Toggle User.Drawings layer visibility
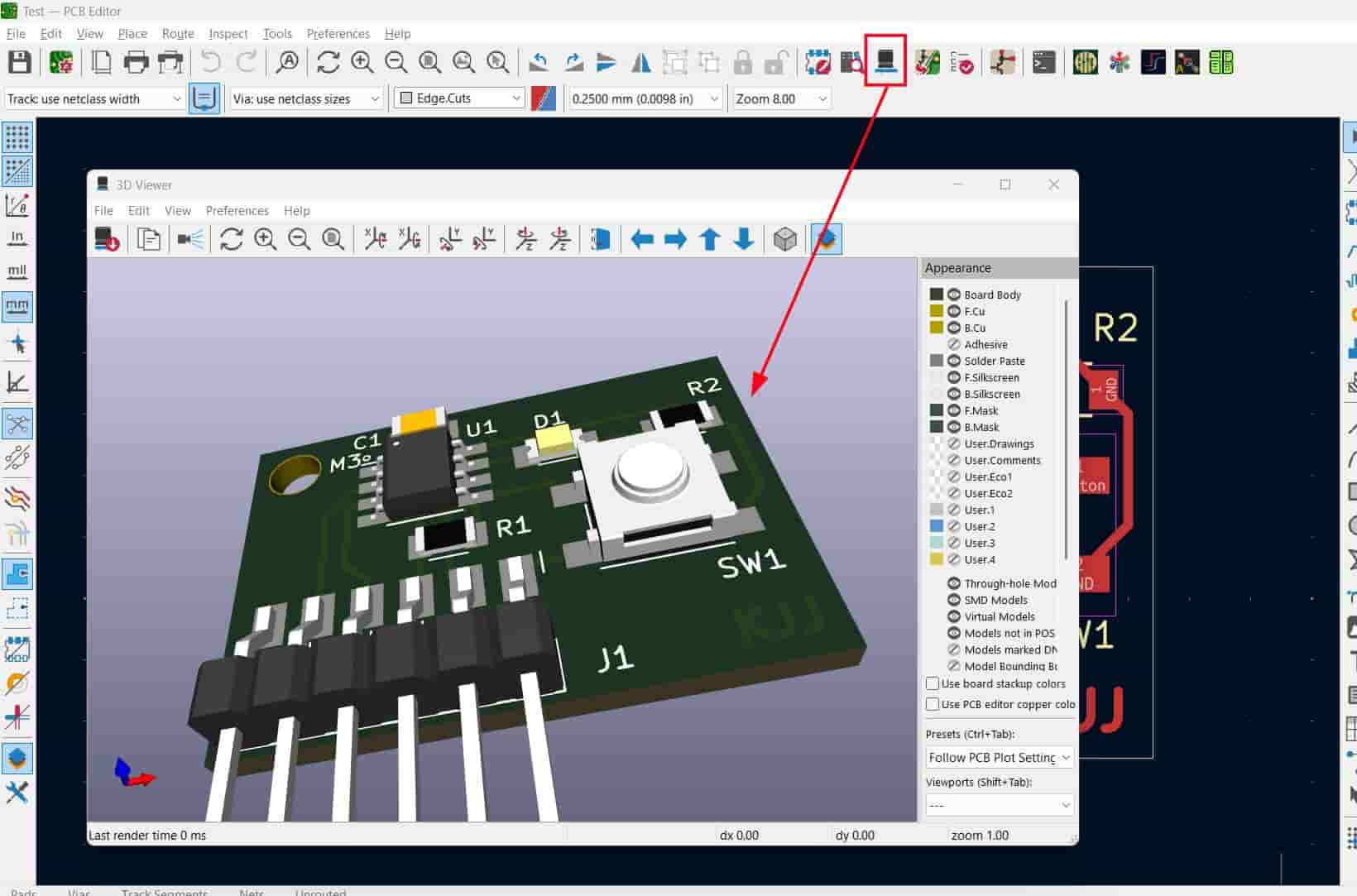Image resolution: width=1357 pixels, height=896 pixels. click(954, 443)
